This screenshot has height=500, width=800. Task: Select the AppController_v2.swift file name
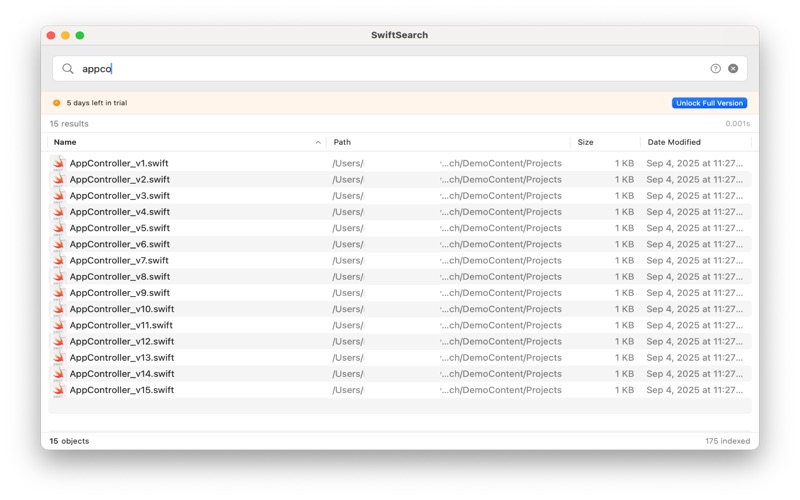[120, 180]
